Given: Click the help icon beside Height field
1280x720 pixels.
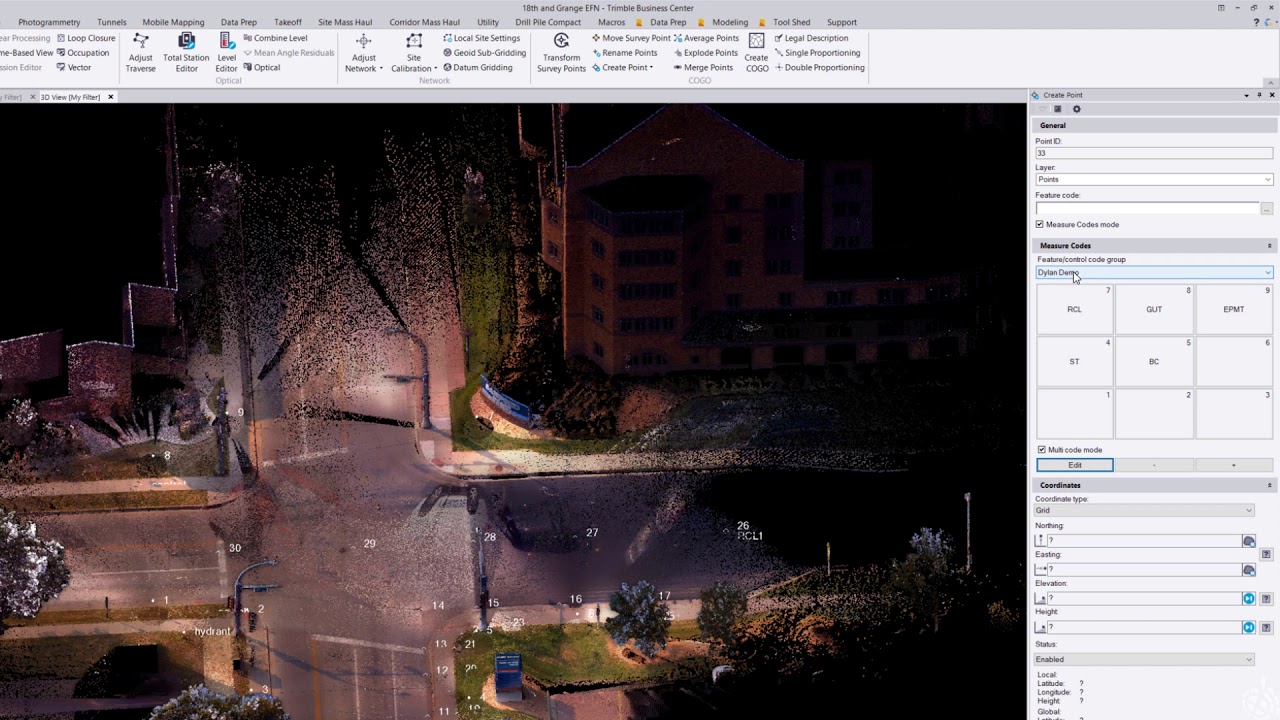Looking at the screenshot, I should (x=1266, y=627).
